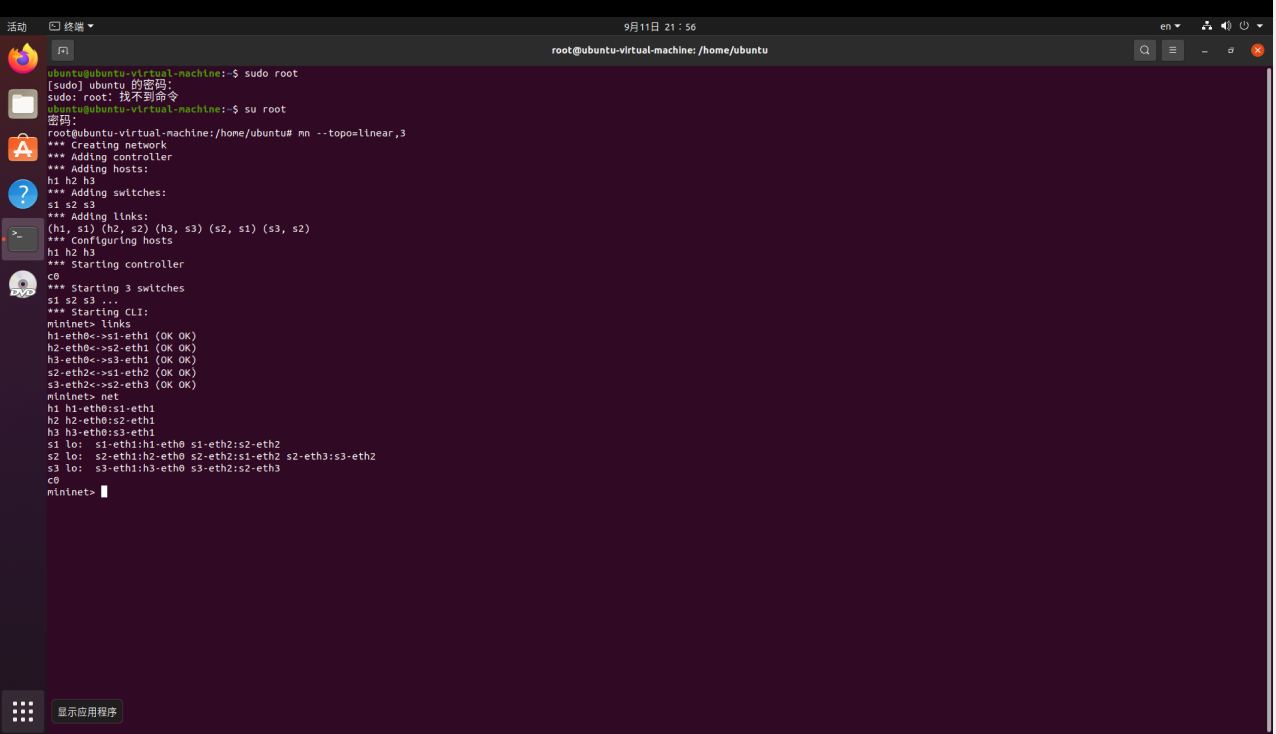Click the '[sudo] ubuntu 的密码:' line
Image resolution: width=1276 pixels, height=734 pixels.
click(110, 85)
